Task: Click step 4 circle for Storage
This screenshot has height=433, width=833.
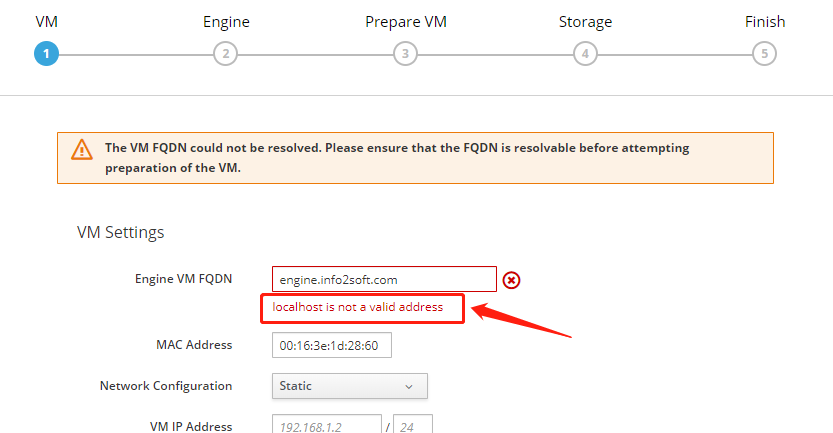Action: coord(585,54)
